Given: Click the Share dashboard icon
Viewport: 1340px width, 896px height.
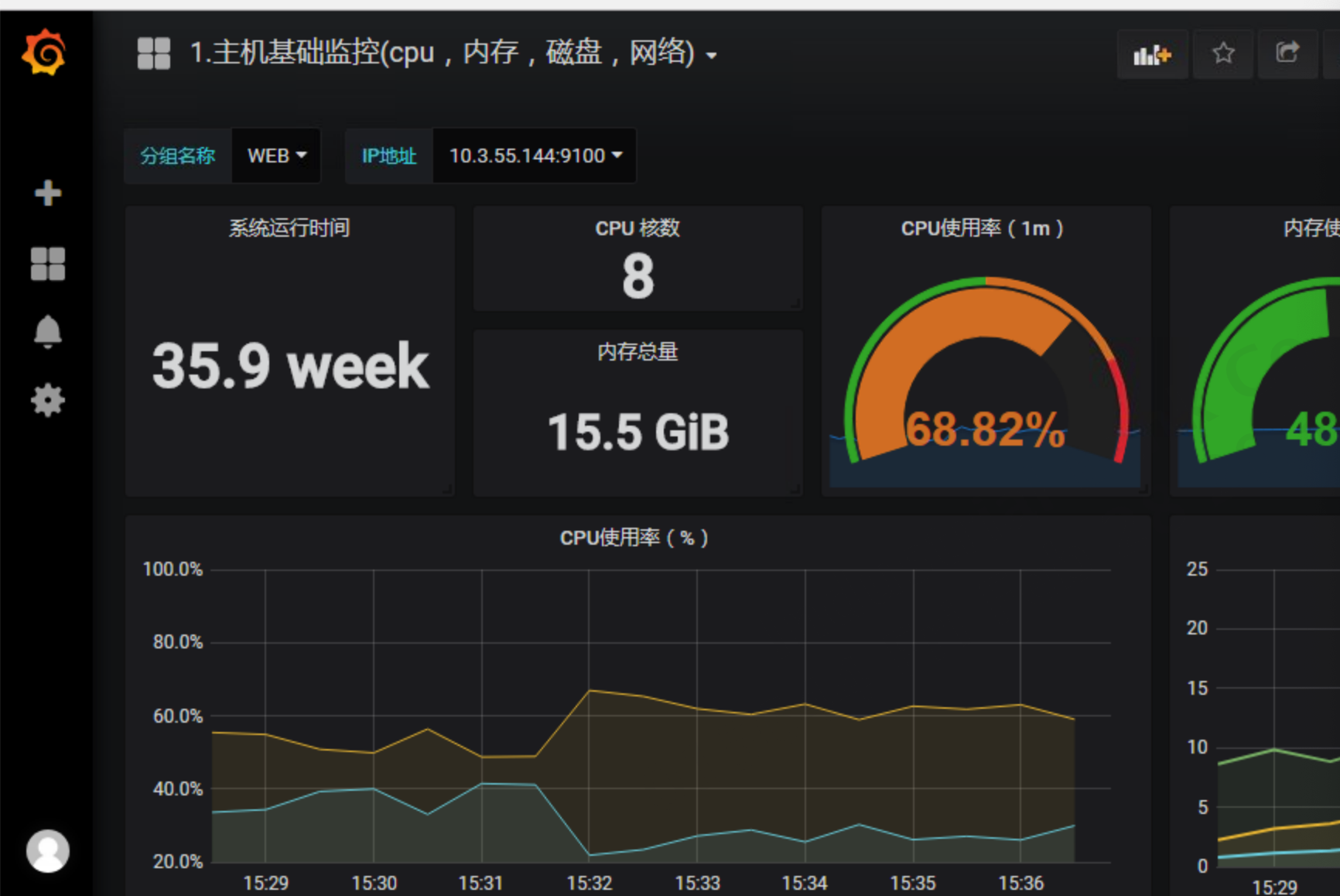Looking at the screenshot, I should 1287,53.
